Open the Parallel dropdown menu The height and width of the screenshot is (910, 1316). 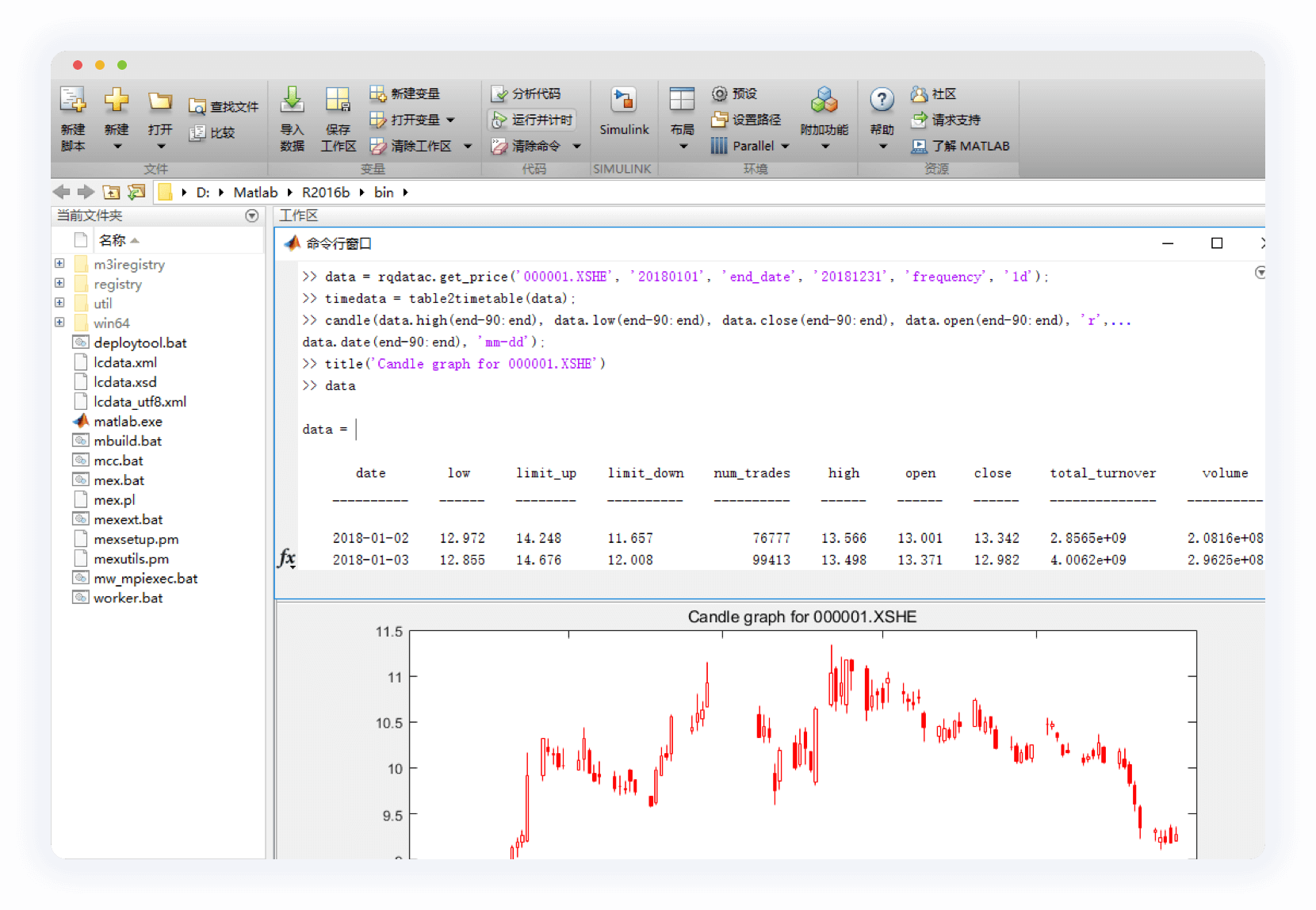pyautogui.click(x=785, y=147)
